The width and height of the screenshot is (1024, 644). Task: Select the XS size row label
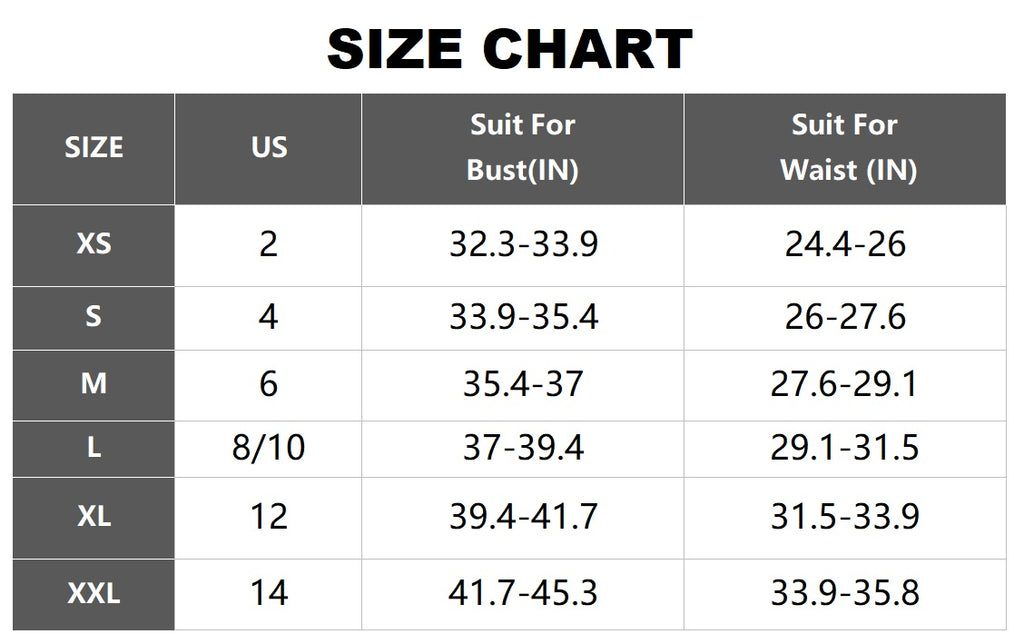[94, 244]
